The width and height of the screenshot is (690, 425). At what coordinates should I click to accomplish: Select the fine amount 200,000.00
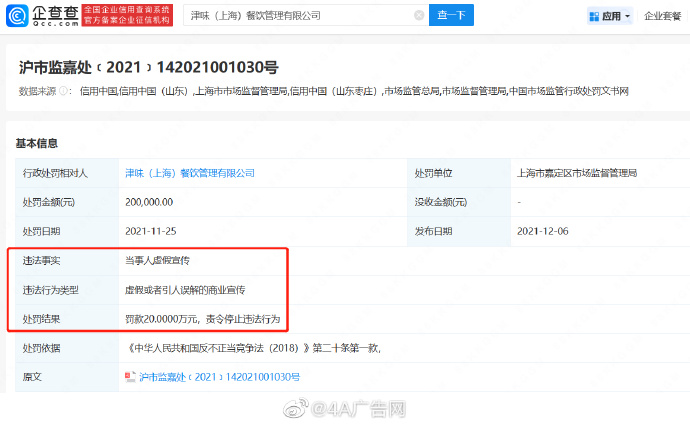point(149,202)
